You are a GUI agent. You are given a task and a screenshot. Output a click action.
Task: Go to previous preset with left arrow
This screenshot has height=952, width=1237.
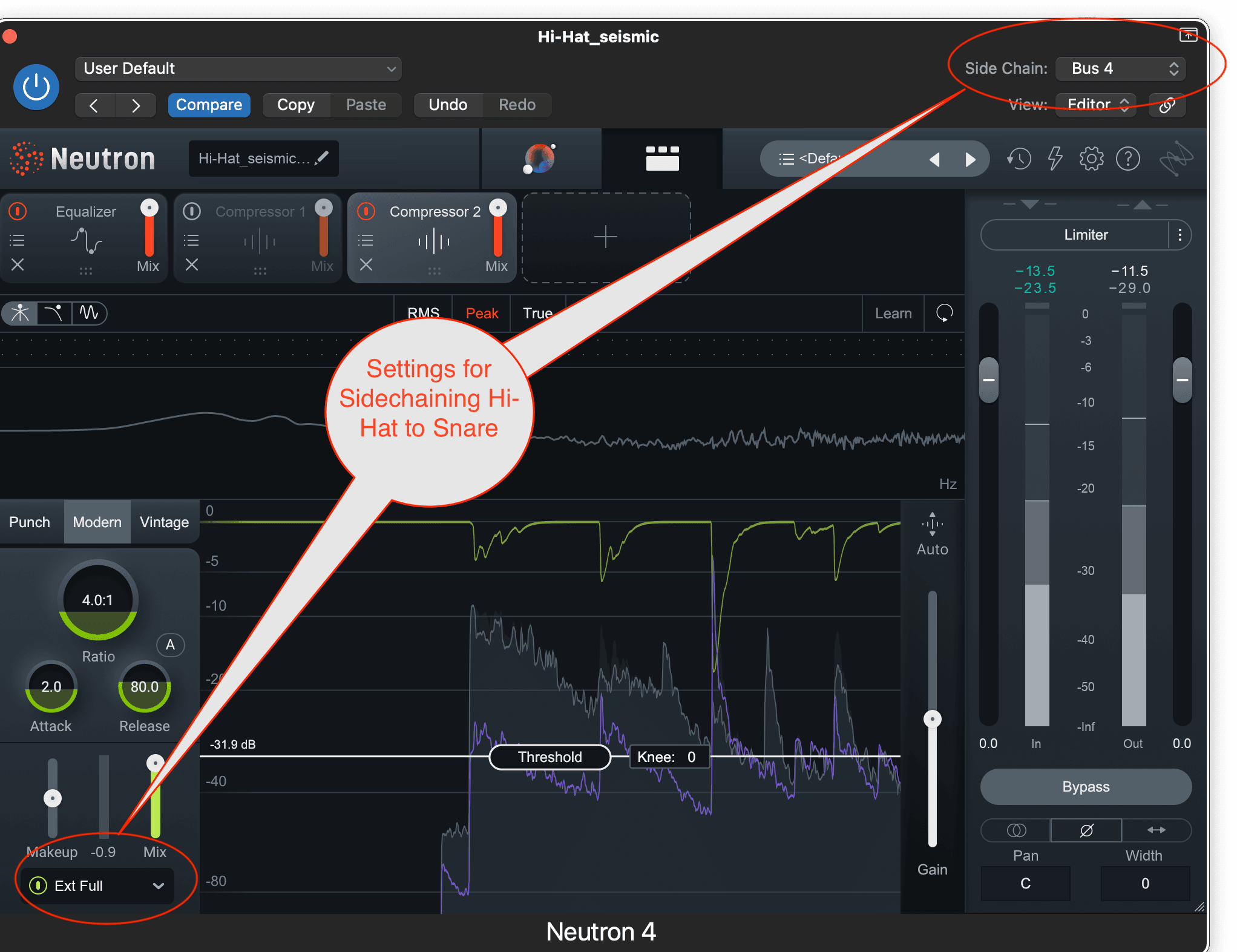coord(94,105)
